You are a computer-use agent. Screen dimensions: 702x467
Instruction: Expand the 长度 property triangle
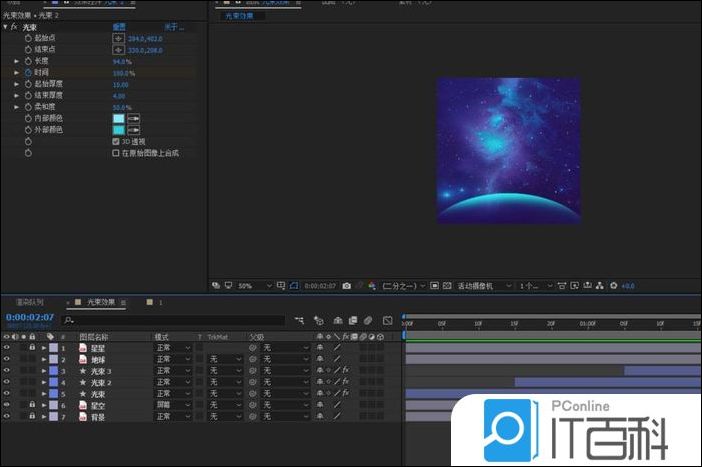pos(17,62)
